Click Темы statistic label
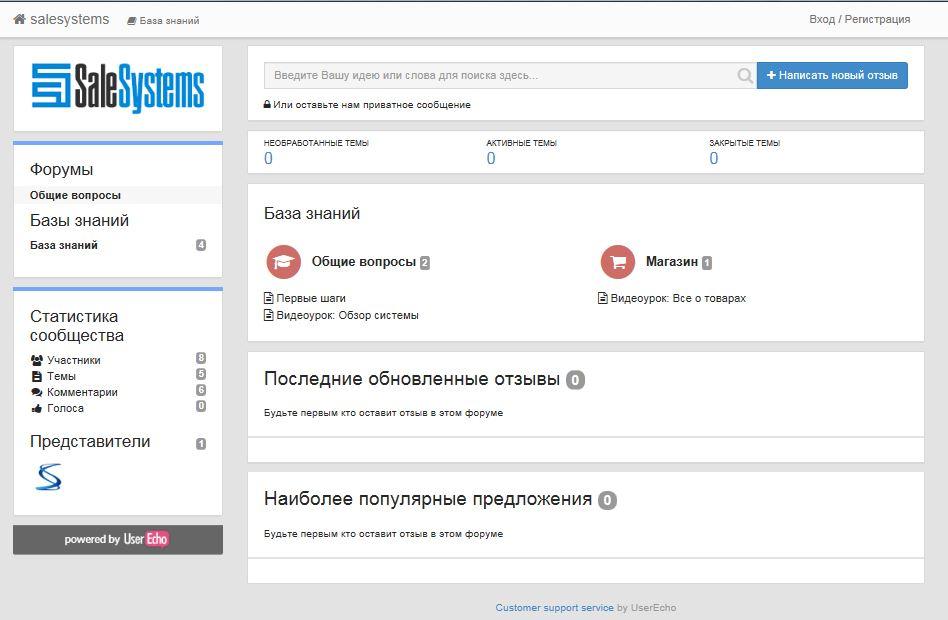948x620 pixels. pyautogui.click(x=61, y=376)
